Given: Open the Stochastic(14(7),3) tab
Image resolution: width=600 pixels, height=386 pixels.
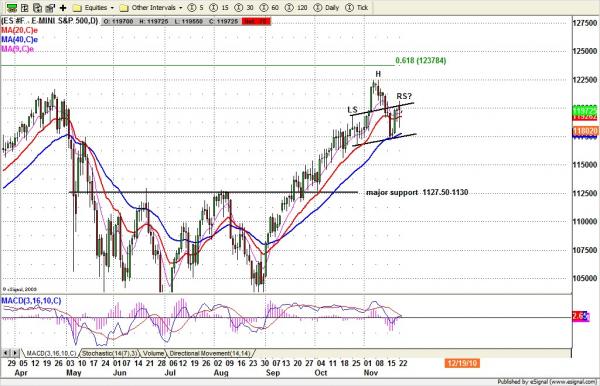Looking at the screenshot, I should tap(110, 353).
